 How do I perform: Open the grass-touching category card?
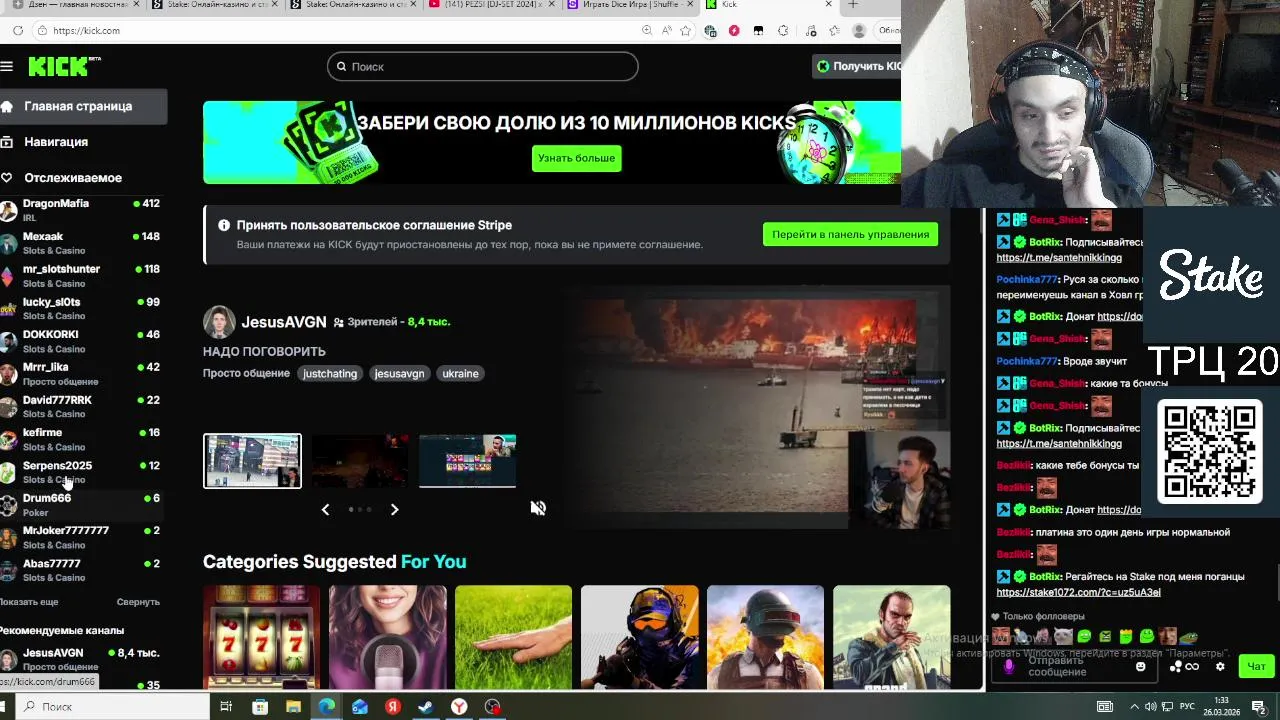513,638
